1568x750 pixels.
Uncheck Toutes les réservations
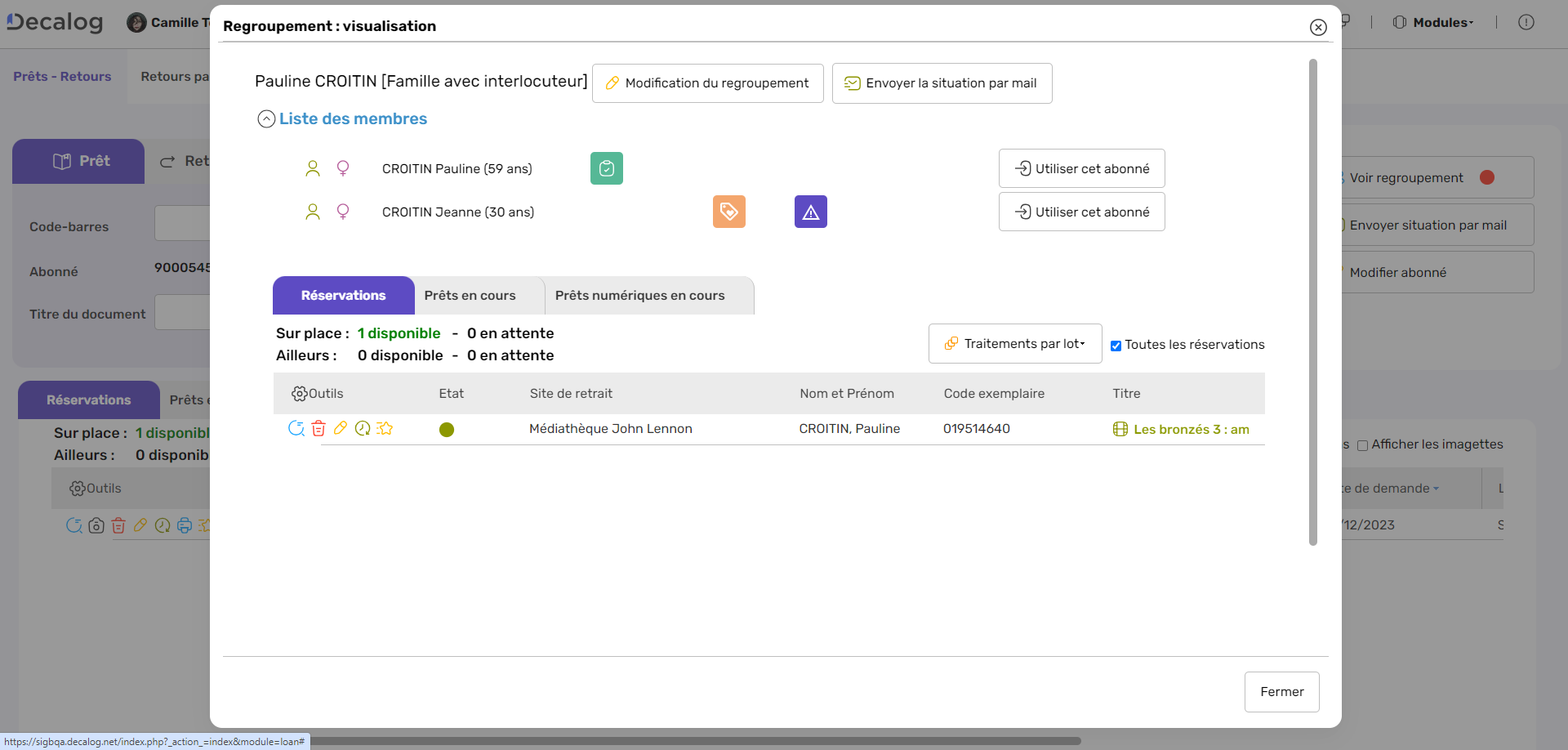(x=1117, y=346)
